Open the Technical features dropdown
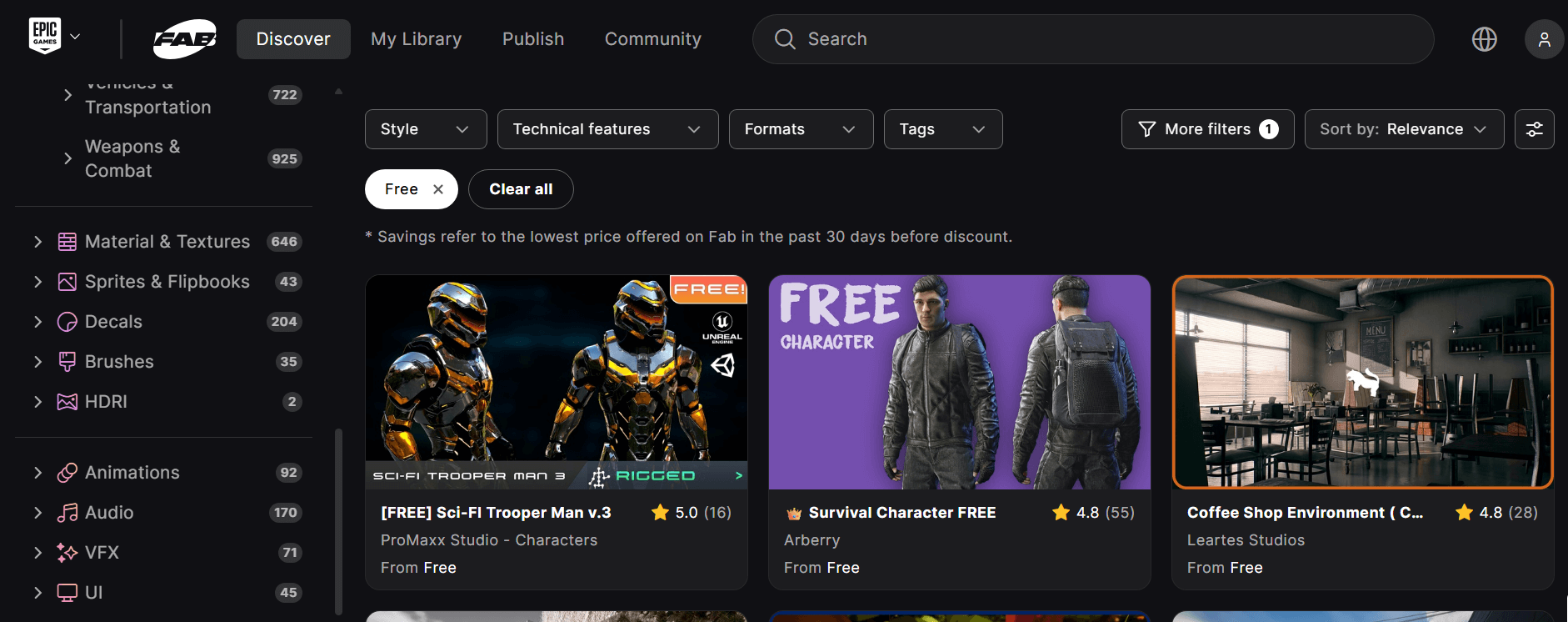Image resolution: width=1568 pixels, height=622 pixels. tap(607, 129)
